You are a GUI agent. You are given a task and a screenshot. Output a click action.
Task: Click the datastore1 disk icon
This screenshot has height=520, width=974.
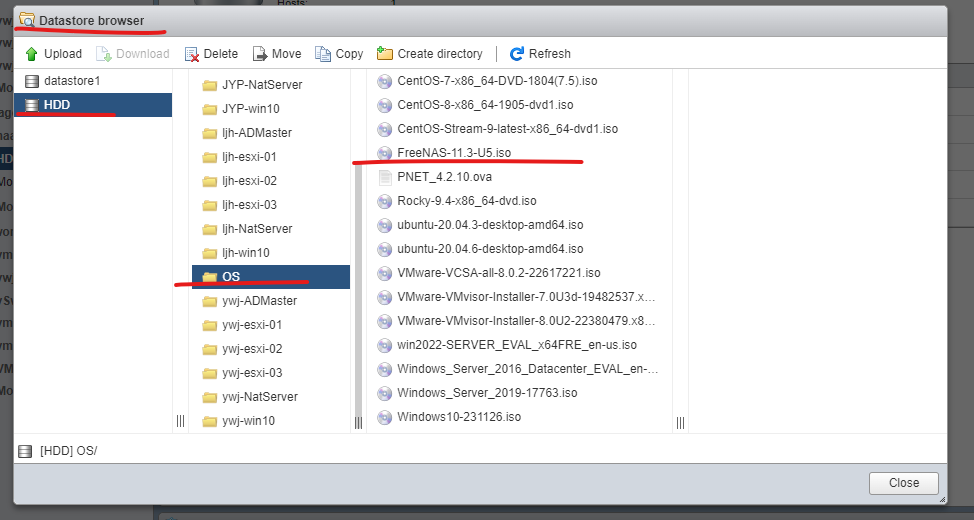(32, 81)
